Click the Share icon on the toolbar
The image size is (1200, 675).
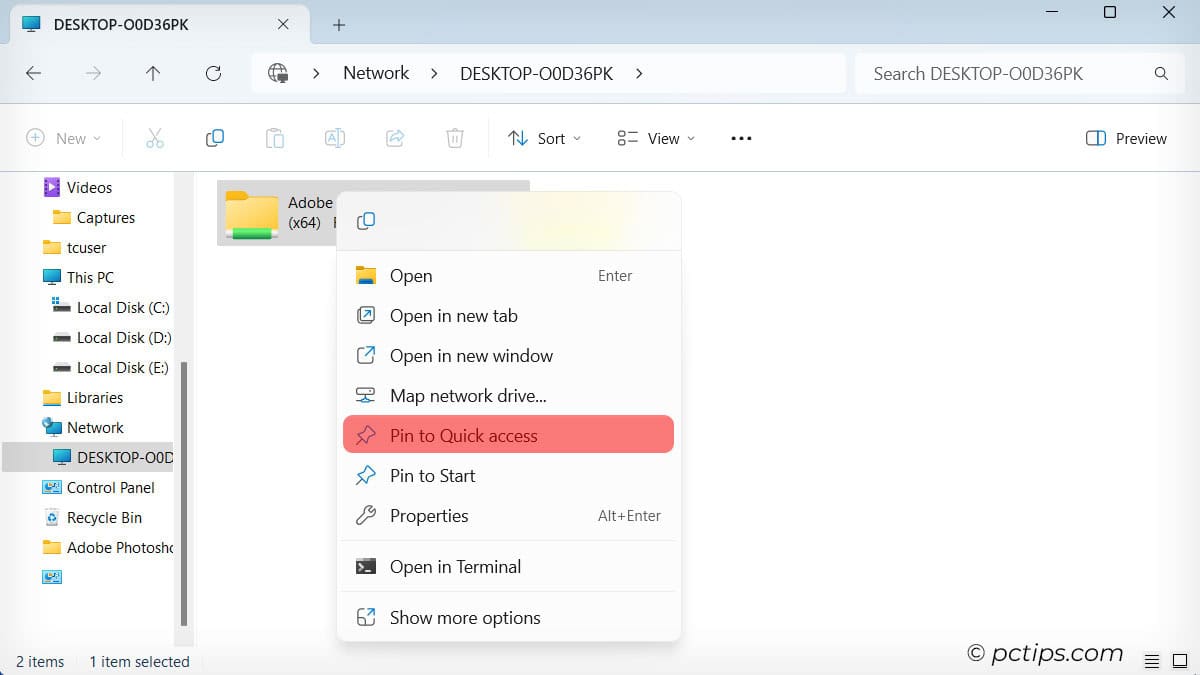point(395,138)
